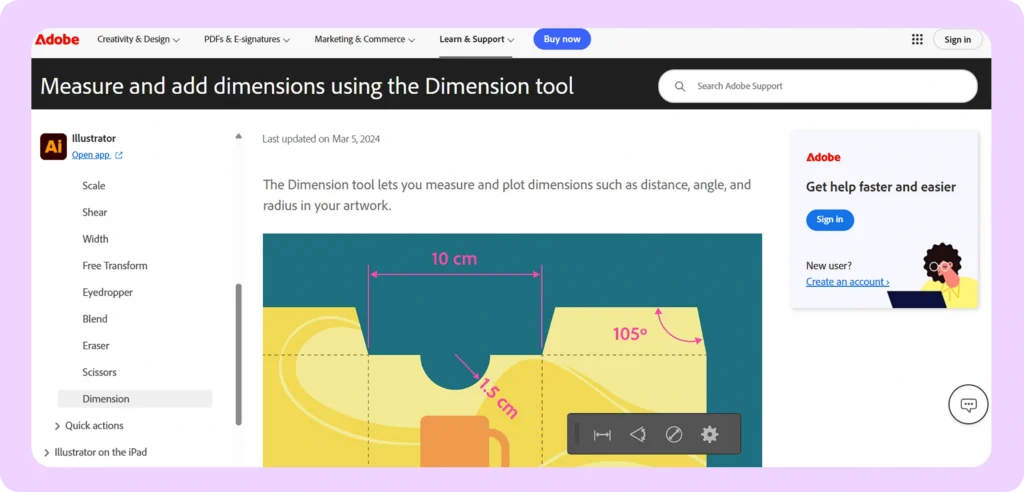Expand Marketing & Commerce menu
The width and height of the screenshot is (1024, 492).
point(364,39)
